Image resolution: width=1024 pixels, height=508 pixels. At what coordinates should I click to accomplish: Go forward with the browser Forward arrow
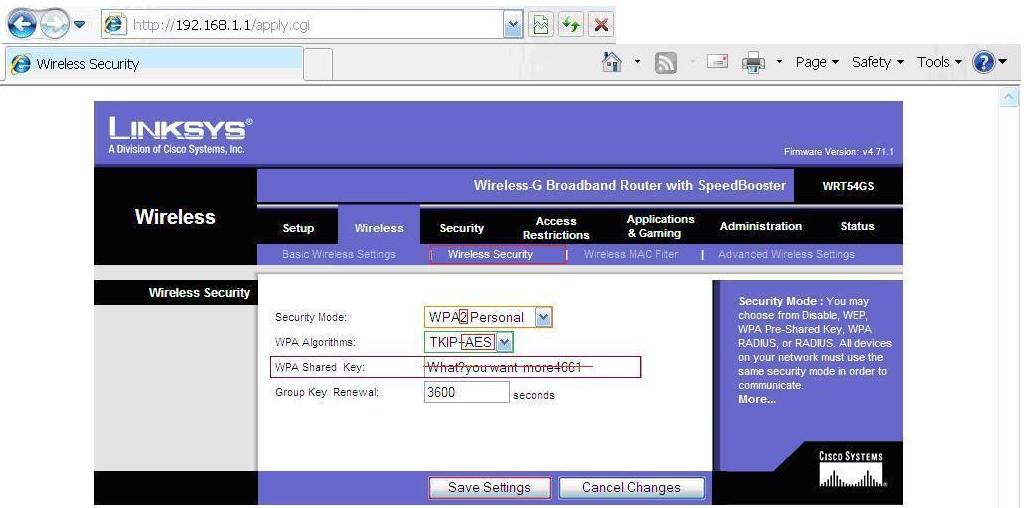(54, 25)
